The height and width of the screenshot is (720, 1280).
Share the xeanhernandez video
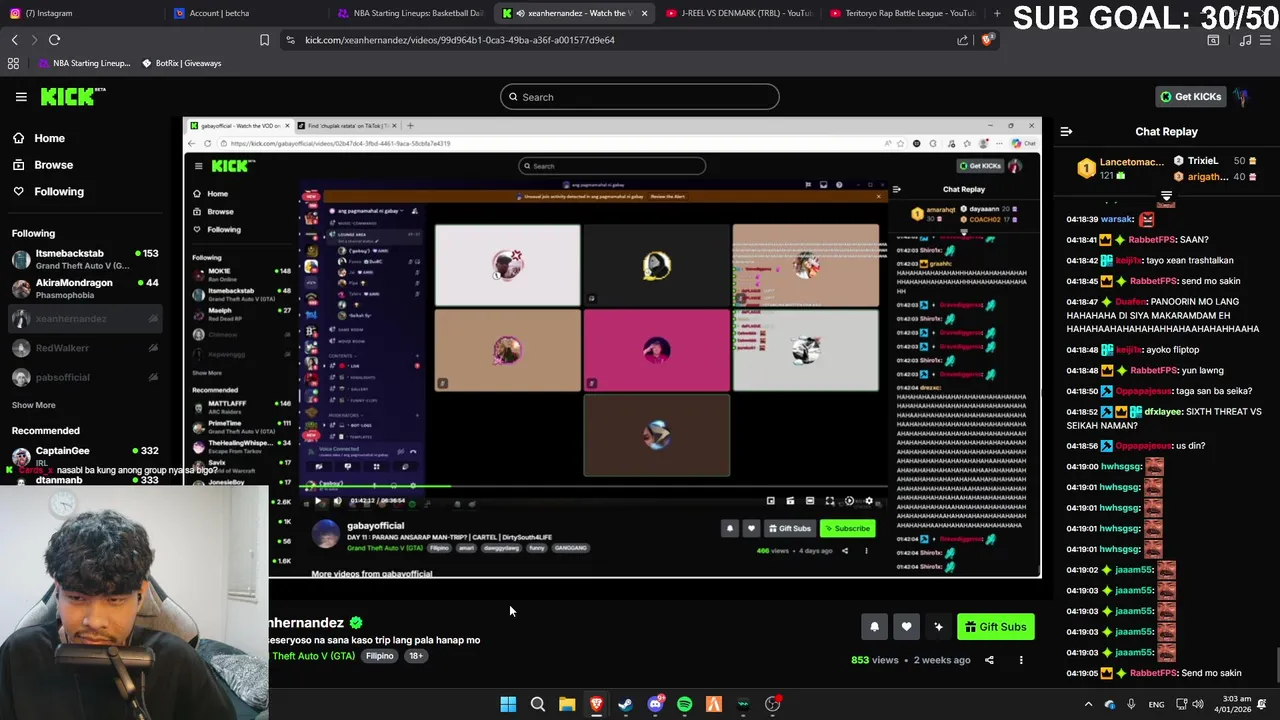(x=989, y=660)
